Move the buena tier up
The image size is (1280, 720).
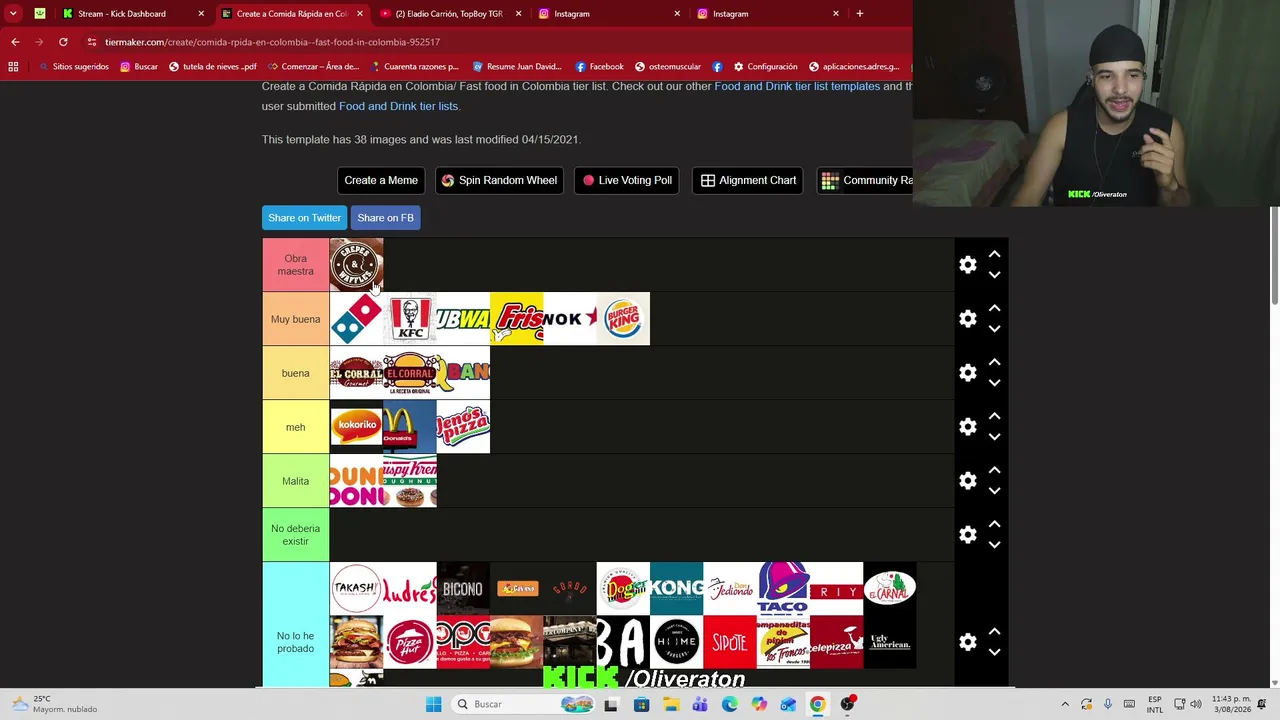[x=994, y=363]
